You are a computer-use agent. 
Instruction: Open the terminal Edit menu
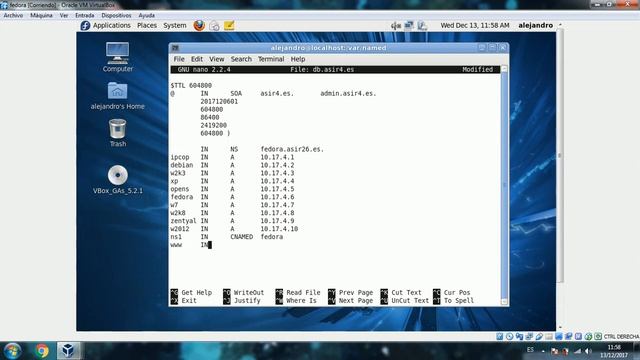(x=197, y=59)
